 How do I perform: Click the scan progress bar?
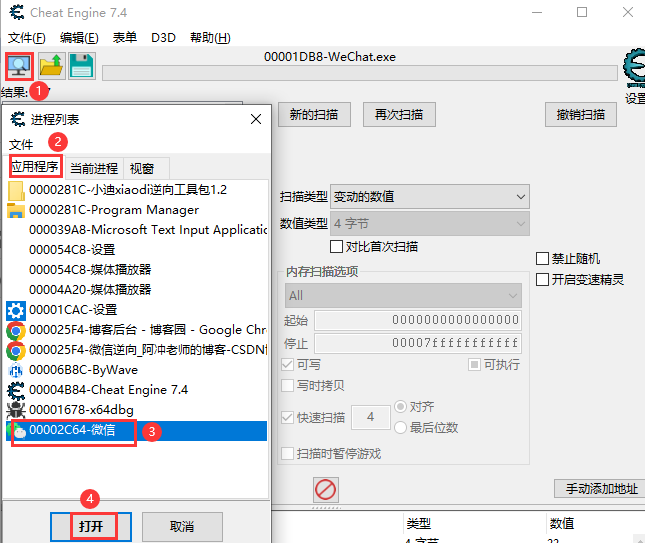(360, 73)
